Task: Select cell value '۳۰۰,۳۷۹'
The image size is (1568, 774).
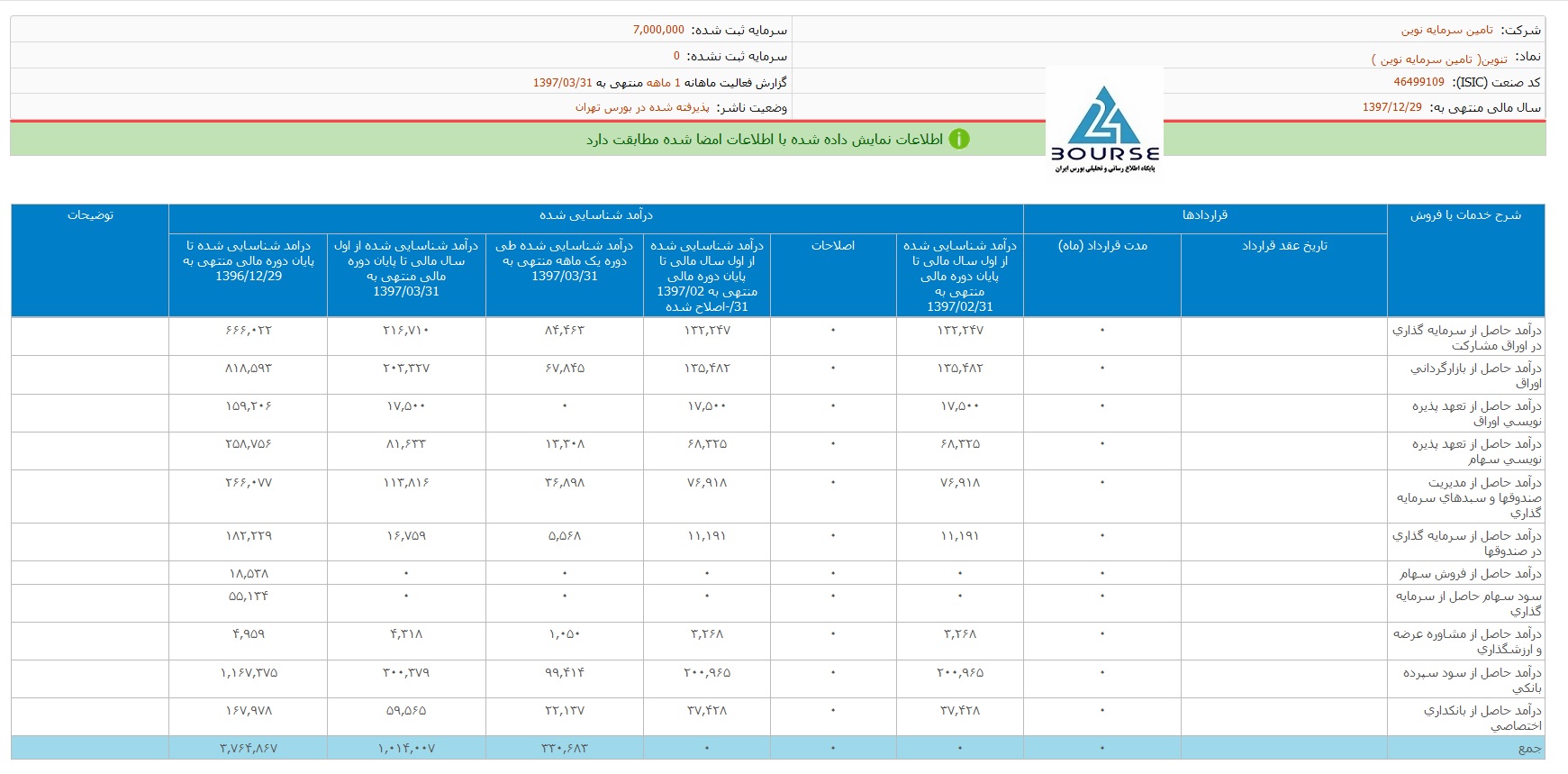Action: pos(406,673)
